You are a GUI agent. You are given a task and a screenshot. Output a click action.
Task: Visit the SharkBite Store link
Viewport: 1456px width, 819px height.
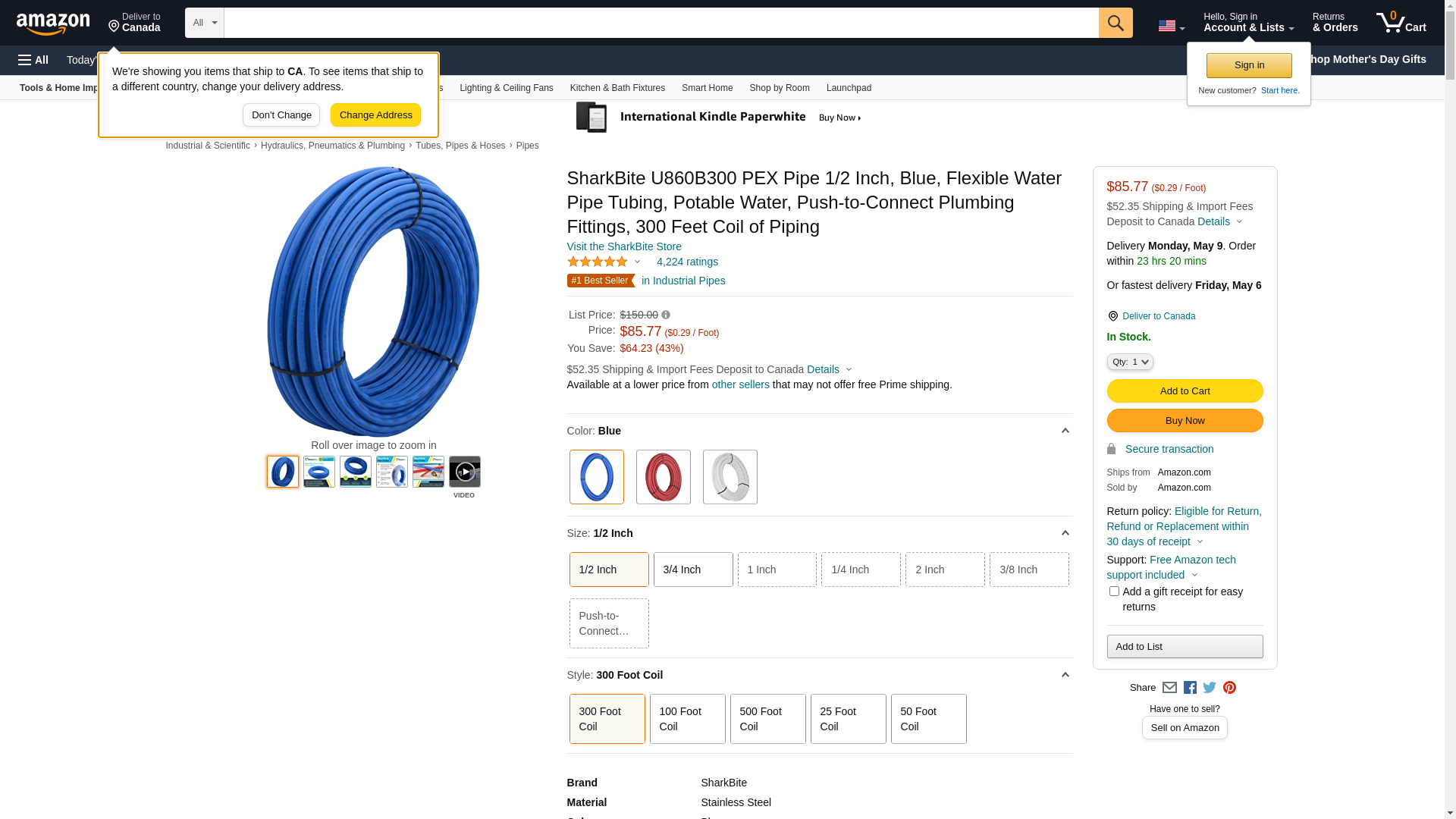pyautogui.click(x=624, y=246)
